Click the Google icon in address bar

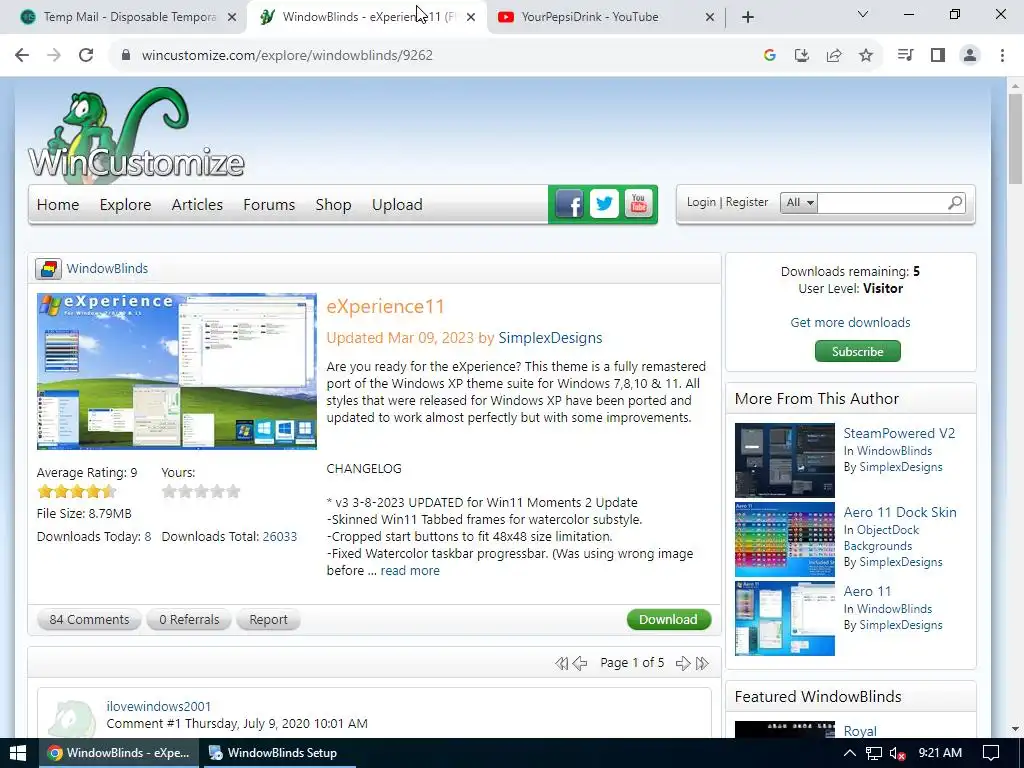pyautogui.click(x=770, y=55)
